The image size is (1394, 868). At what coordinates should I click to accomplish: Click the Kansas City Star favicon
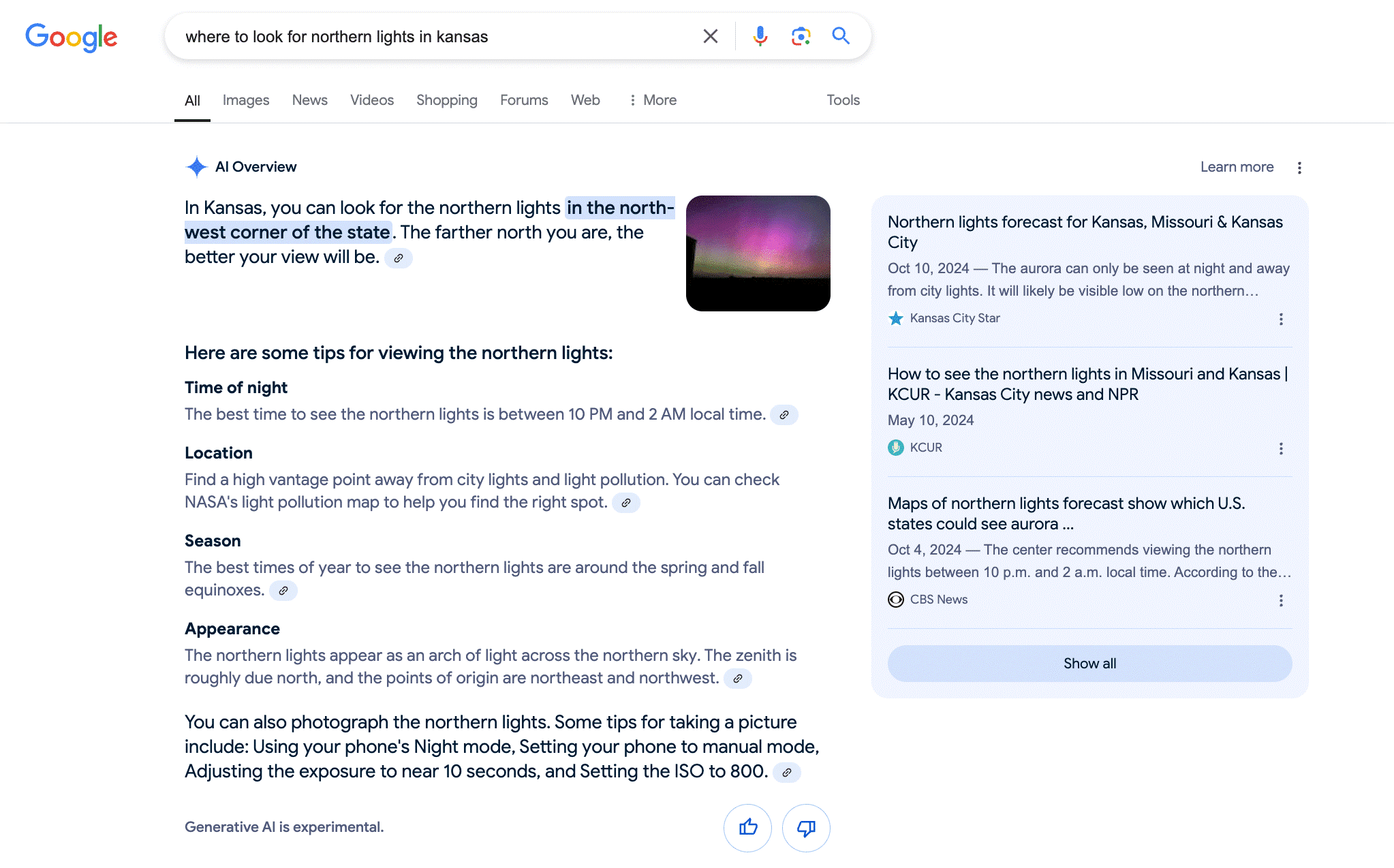click(896, 318)
